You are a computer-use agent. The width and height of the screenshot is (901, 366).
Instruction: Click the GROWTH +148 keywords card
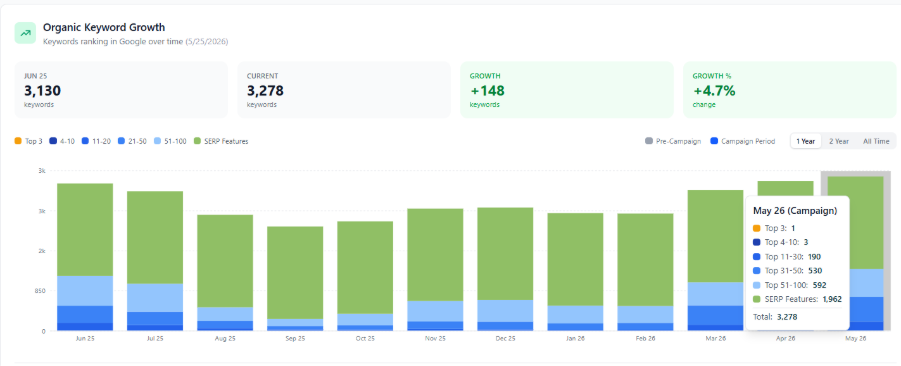567,90
